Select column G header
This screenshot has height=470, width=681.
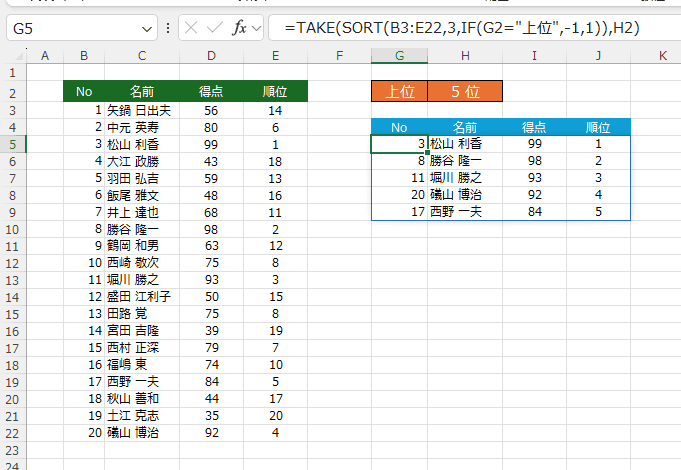tap(399, 55)
